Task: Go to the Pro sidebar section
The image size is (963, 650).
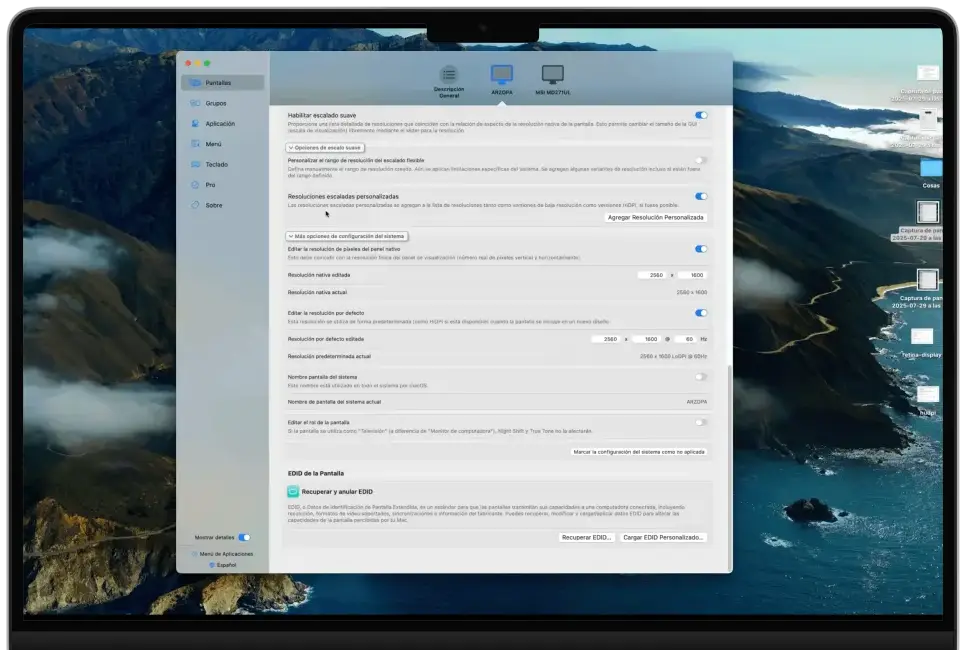Action: pos(209,185)
